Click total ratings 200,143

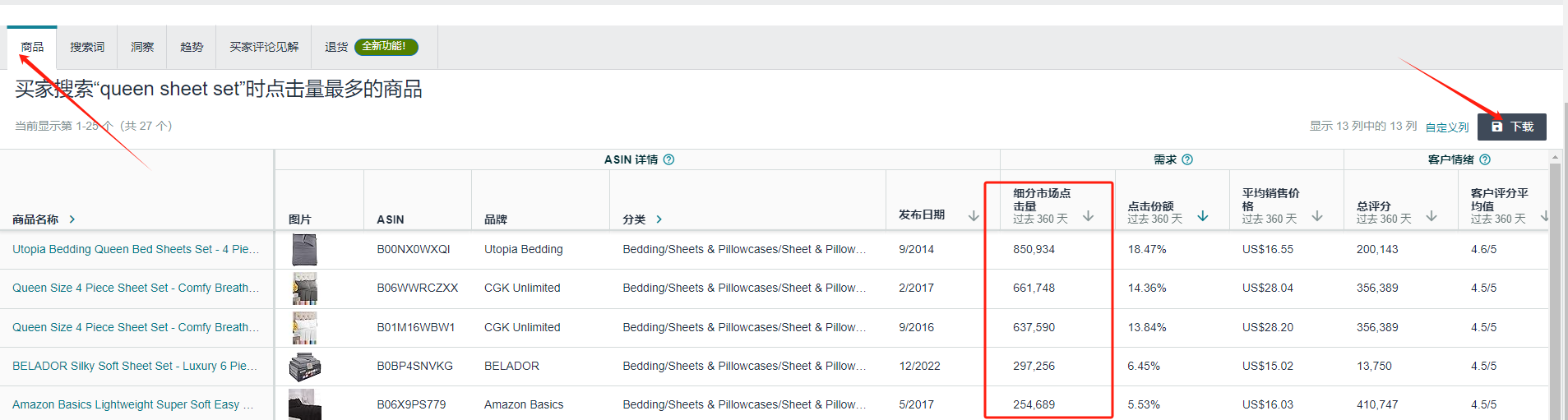click(1377, 249)
